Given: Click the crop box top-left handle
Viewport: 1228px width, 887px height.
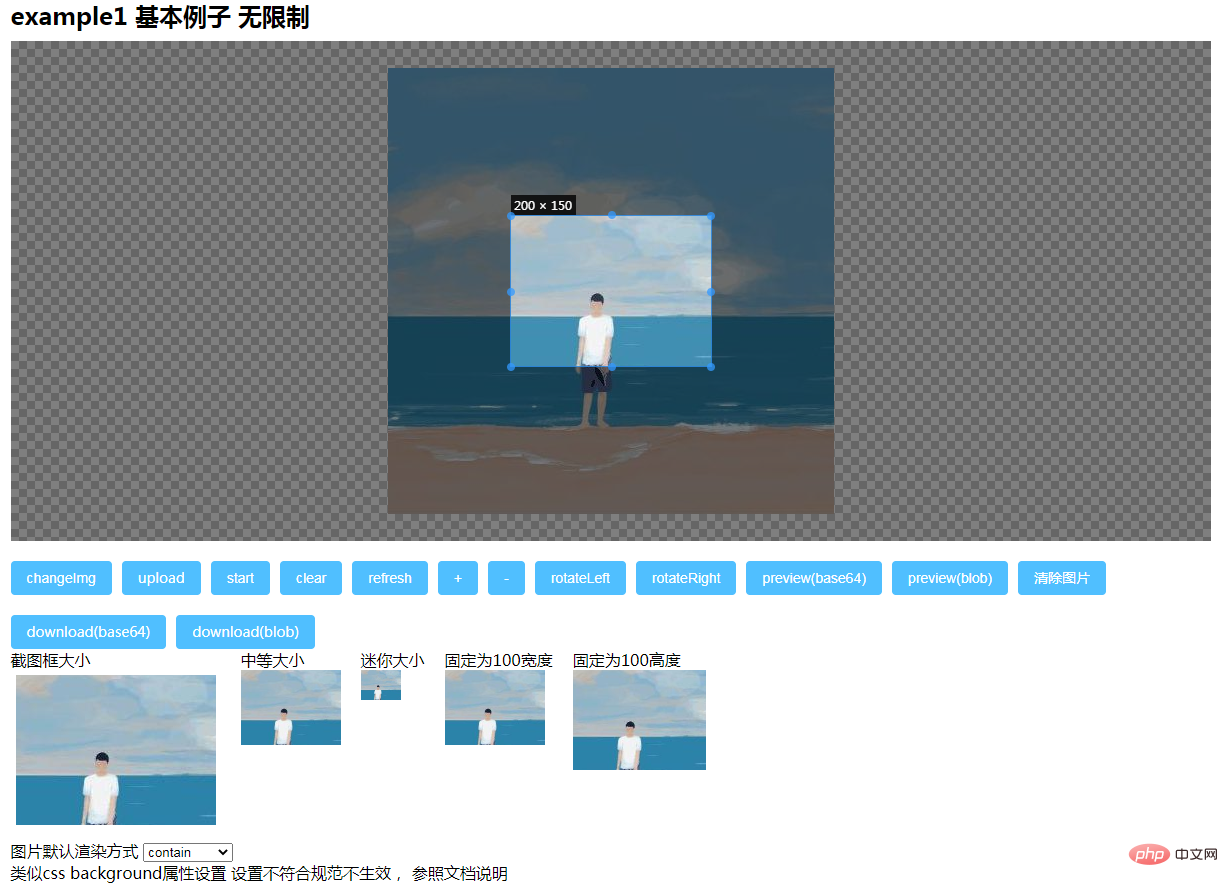Looking at the screenshot, I should click(511, 216).
